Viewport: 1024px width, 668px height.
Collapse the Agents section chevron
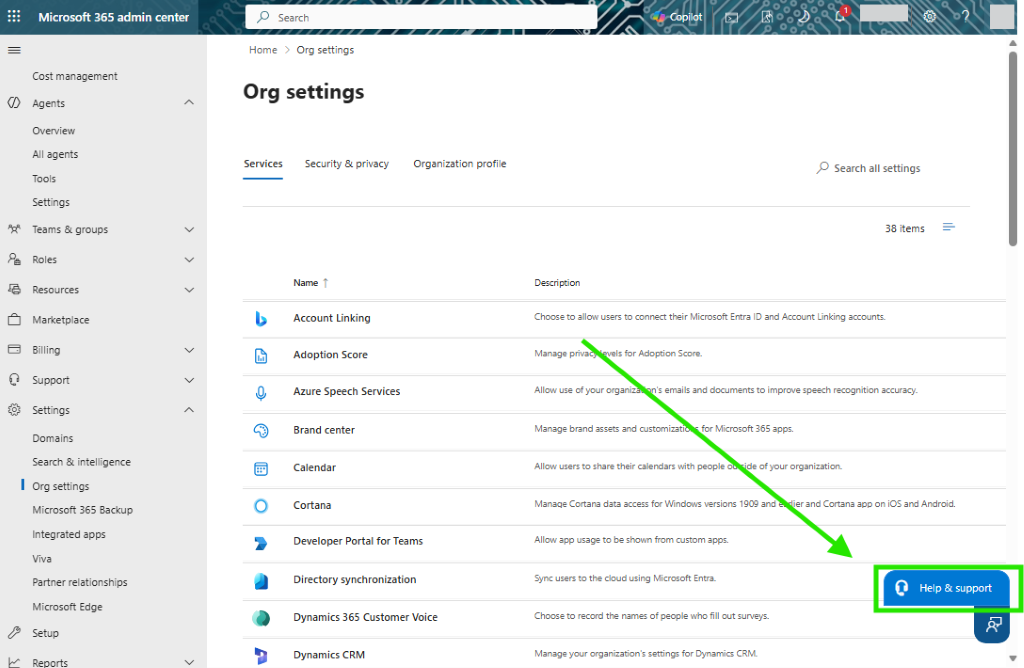coord(189,103)
